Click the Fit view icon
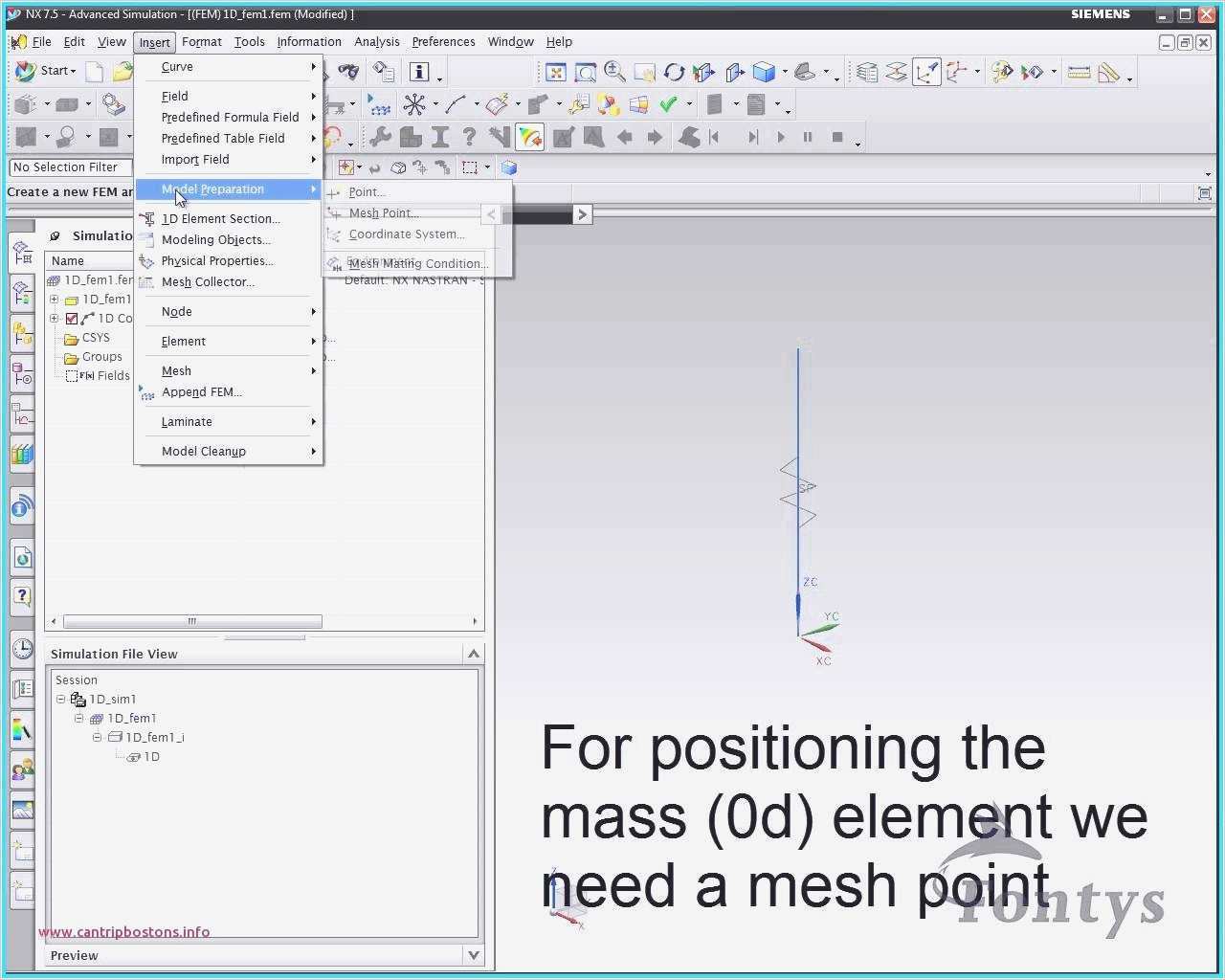The width and height of the screenshot is (1225, 980). [555, 72]
